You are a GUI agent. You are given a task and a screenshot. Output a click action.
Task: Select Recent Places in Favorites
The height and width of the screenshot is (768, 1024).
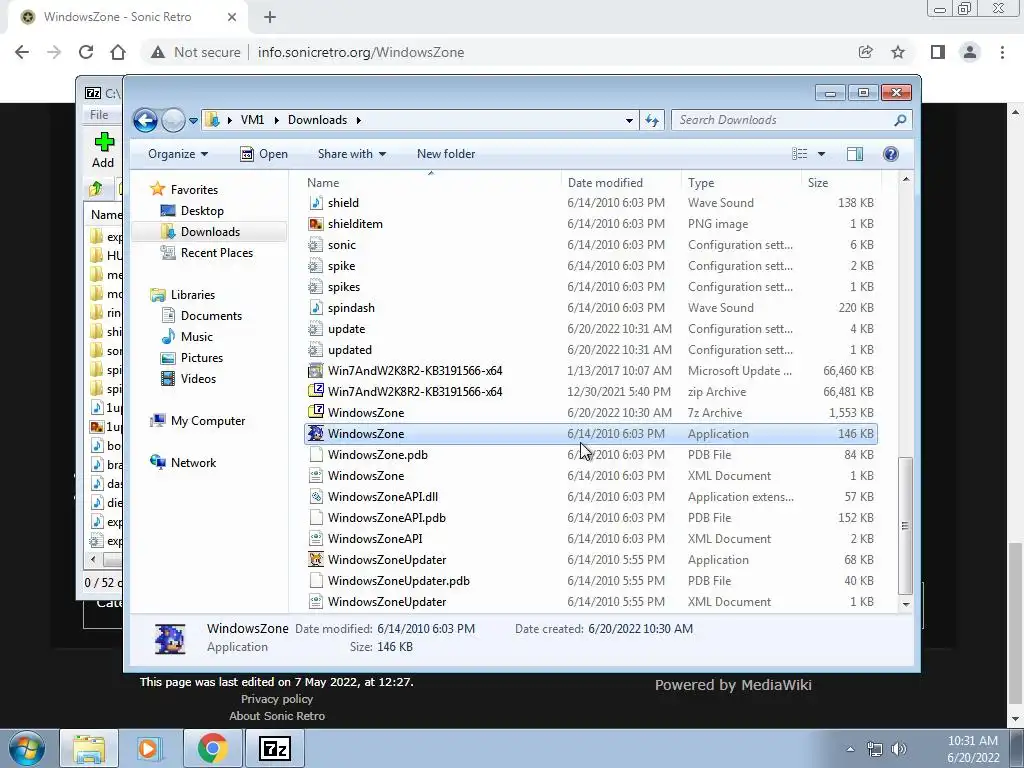(216, 253)
